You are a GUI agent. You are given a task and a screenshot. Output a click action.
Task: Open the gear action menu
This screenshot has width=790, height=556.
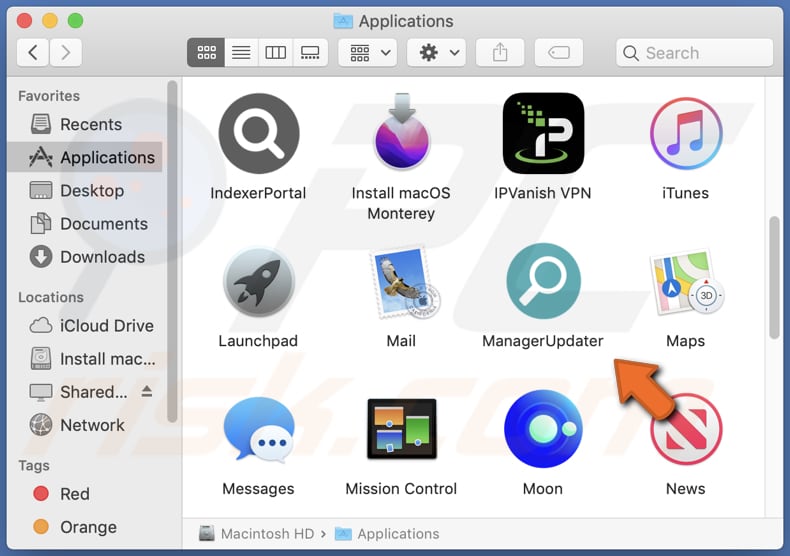436,52
